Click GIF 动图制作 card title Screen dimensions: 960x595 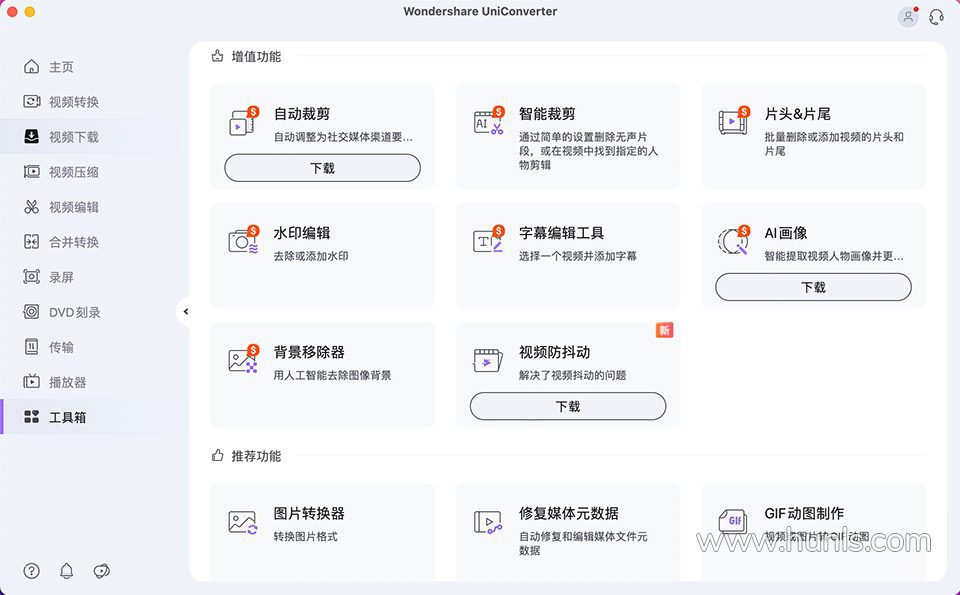[x=804, y=513]
